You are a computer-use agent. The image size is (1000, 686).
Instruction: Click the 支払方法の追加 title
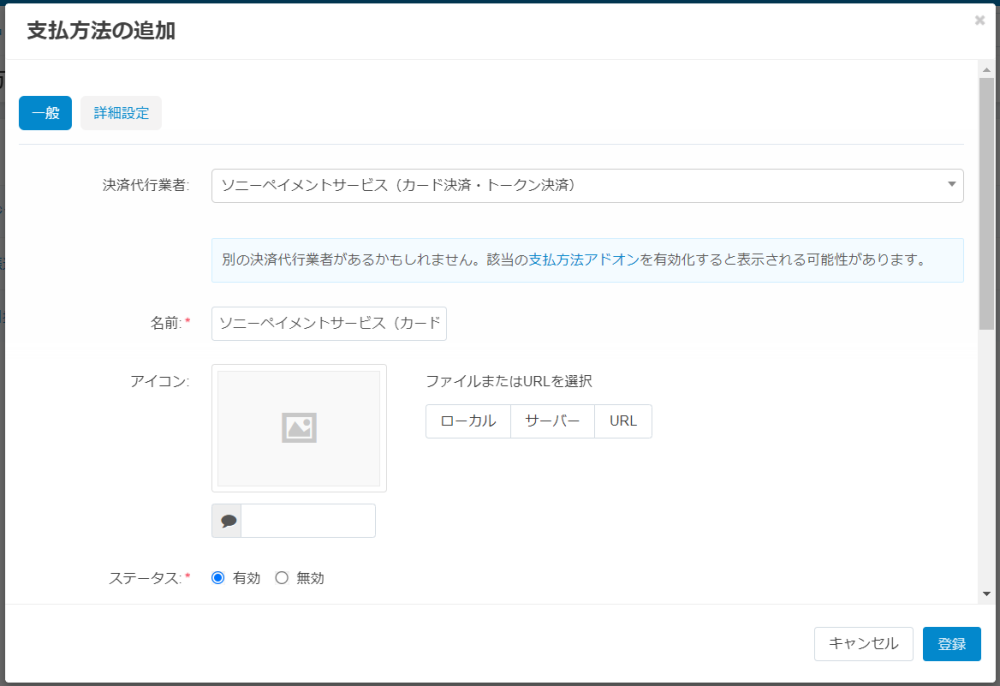[x=101, y=31]
